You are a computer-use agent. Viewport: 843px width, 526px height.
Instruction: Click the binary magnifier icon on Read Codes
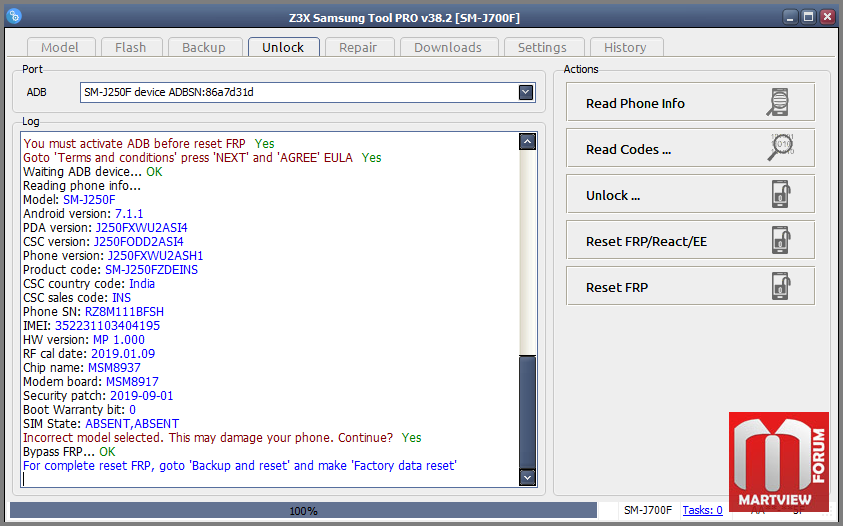780,147
